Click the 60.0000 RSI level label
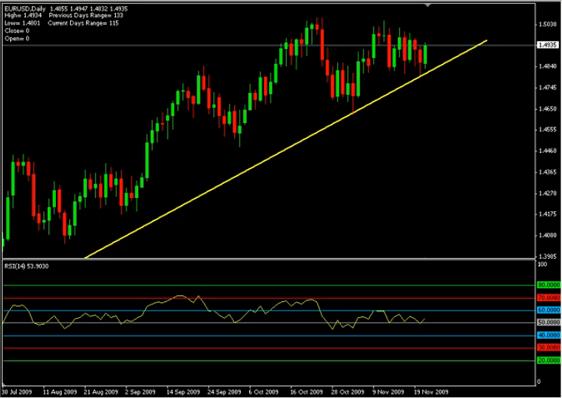The height and width of the screenshot is (398, 562). click(548, 310)
